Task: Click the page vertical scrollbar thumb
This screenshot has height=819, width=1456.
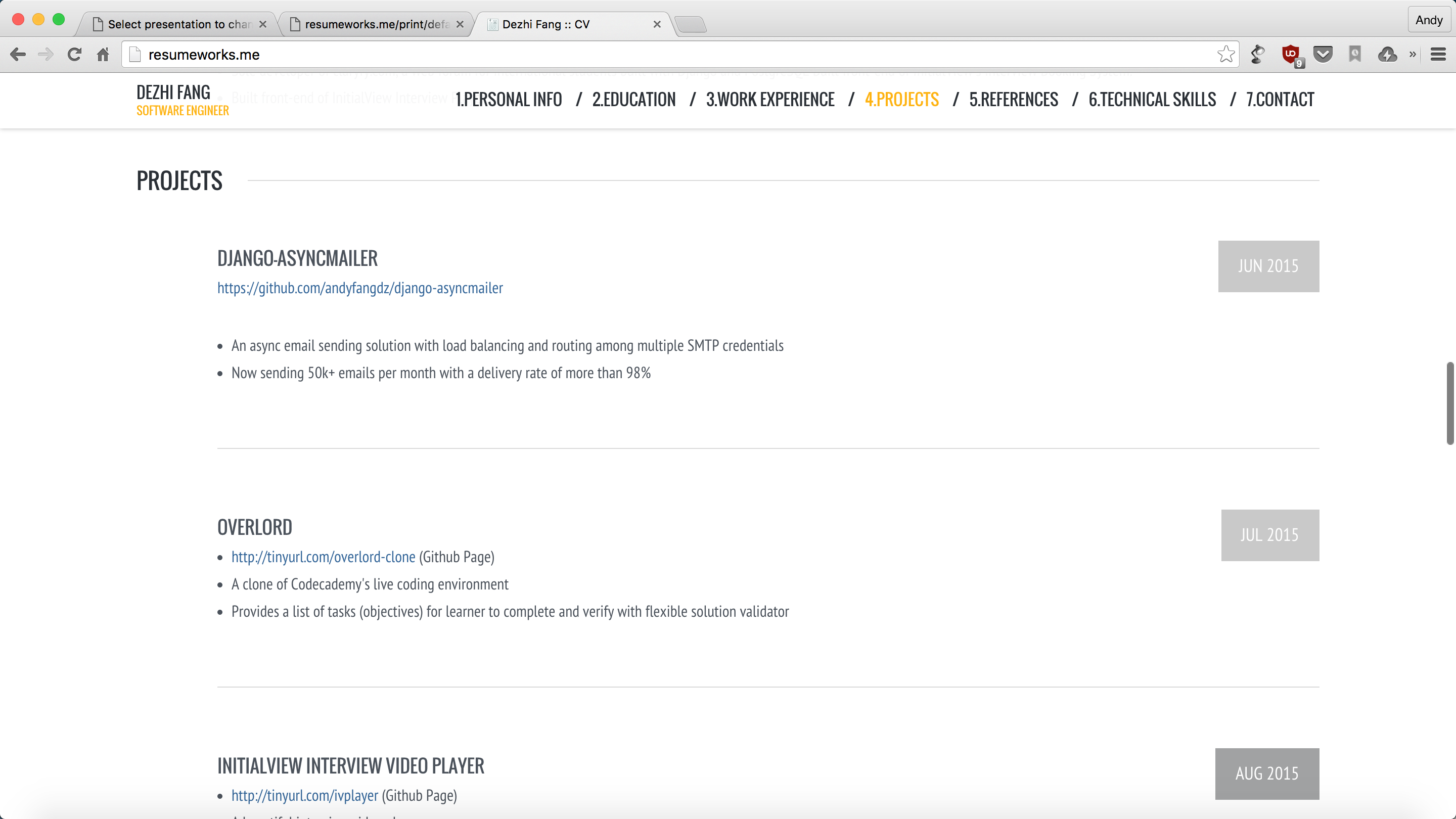Action: (x=1450, y=403)
